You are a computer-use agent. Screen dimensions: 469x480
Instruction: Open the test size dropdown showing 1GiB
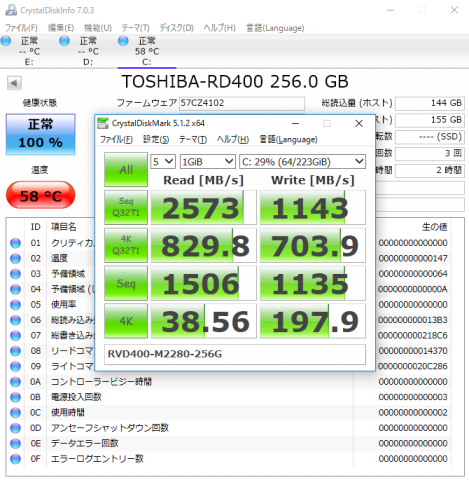[208, 162]
